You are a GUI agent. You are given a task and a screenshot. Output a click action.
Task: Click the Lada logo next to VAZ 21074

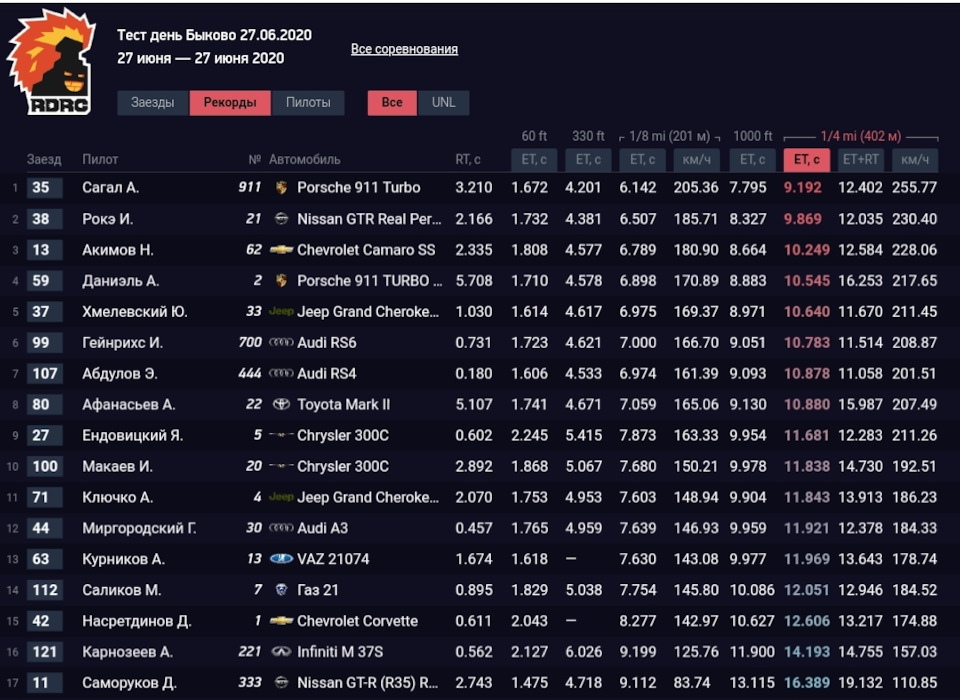click(281, 559)
